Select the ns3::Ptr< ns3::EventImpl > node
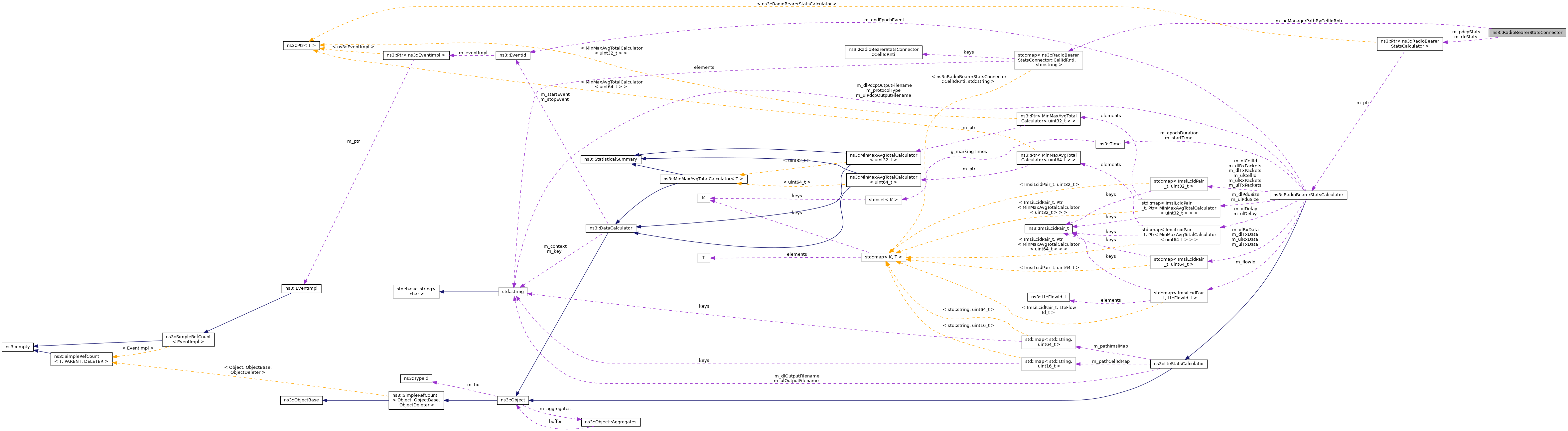Image resolution: width=1568 pixels, height=431 pixels. pos(416,56)
